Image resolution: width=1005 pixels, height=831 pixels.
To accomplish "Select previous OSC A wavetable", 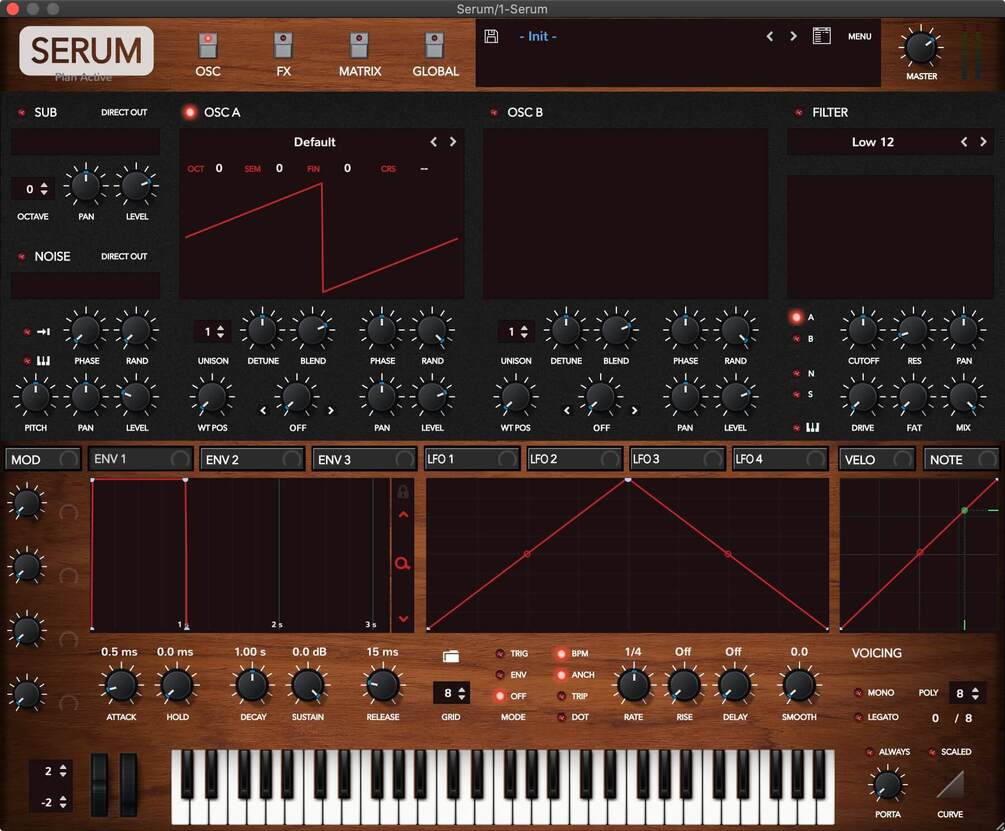I will 434,142.
